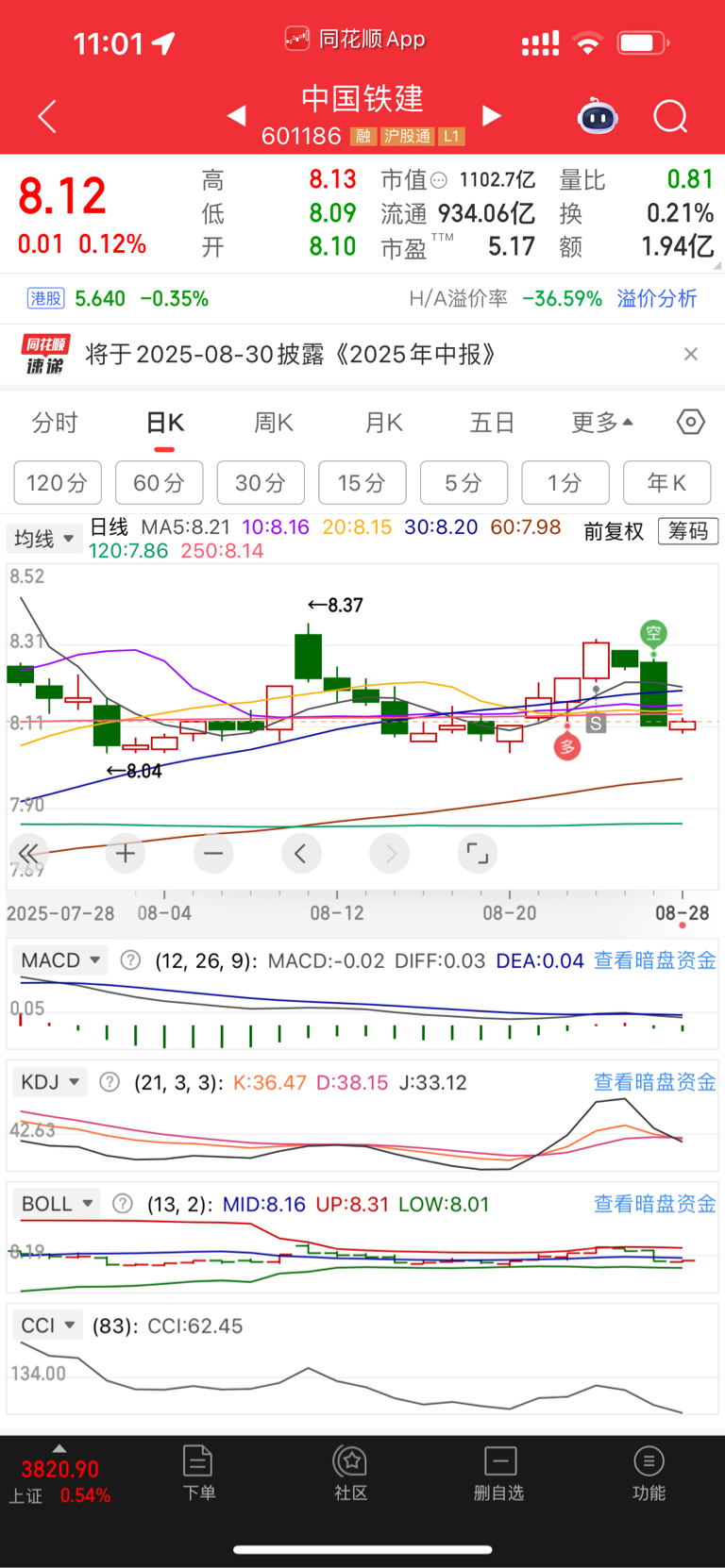Switch to the 月K tab
This screenshot has width=725, height=1568.
pyautogui.click(x=384, y=422)
